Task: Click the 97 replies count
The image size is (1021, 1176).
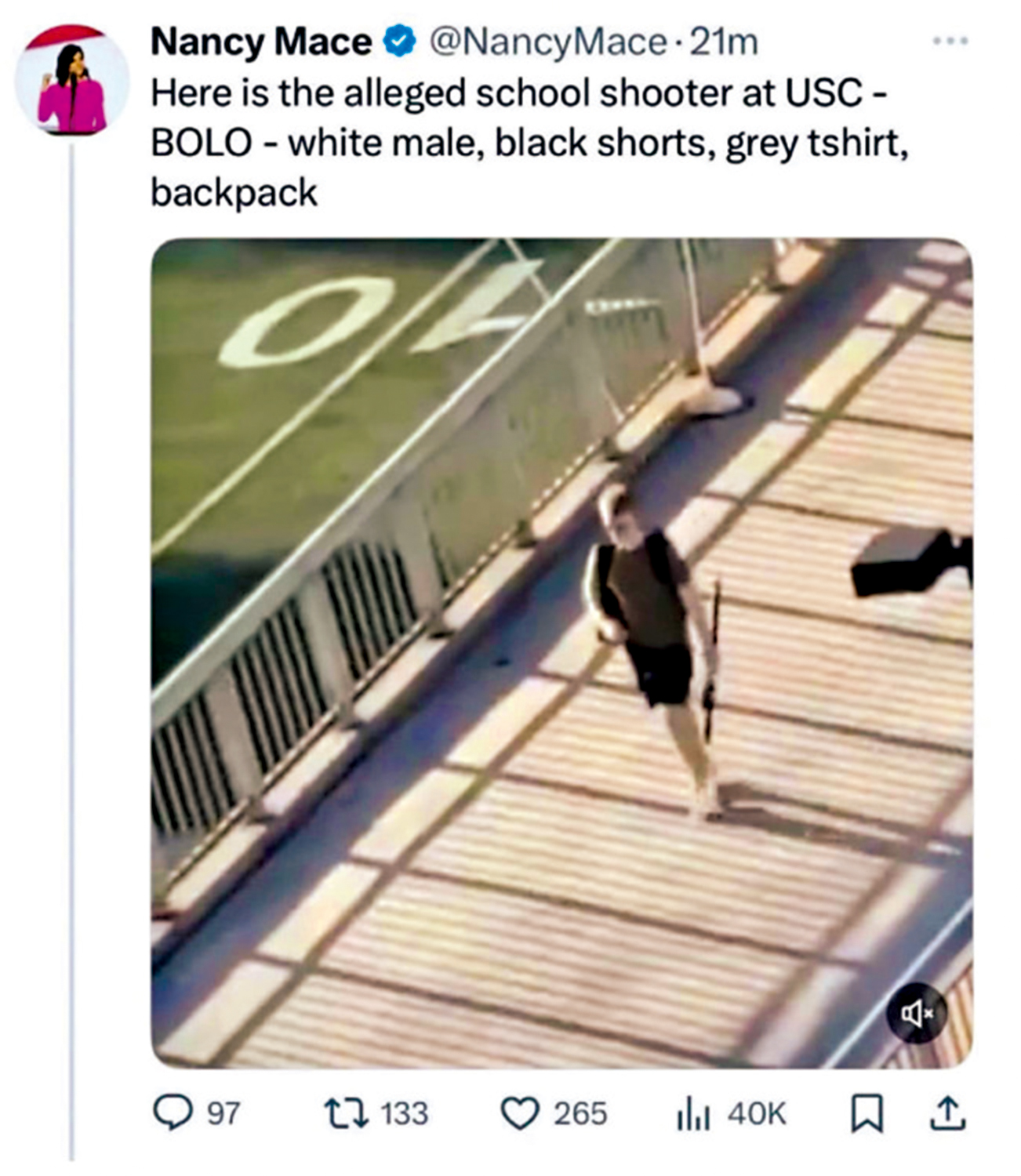Action: pos(223,1114)
